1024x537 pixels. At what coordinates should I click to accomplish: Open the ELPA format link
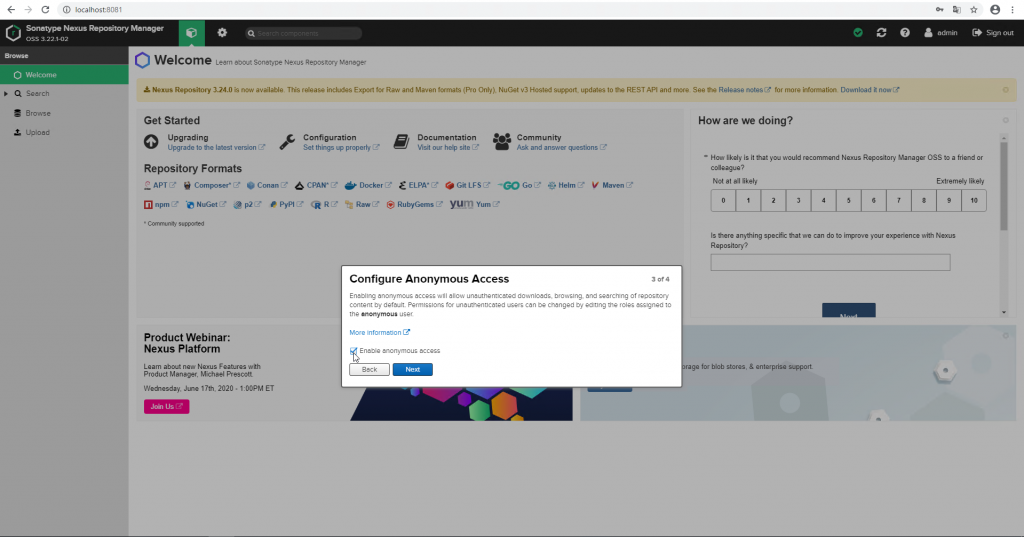tap(418, 186)
